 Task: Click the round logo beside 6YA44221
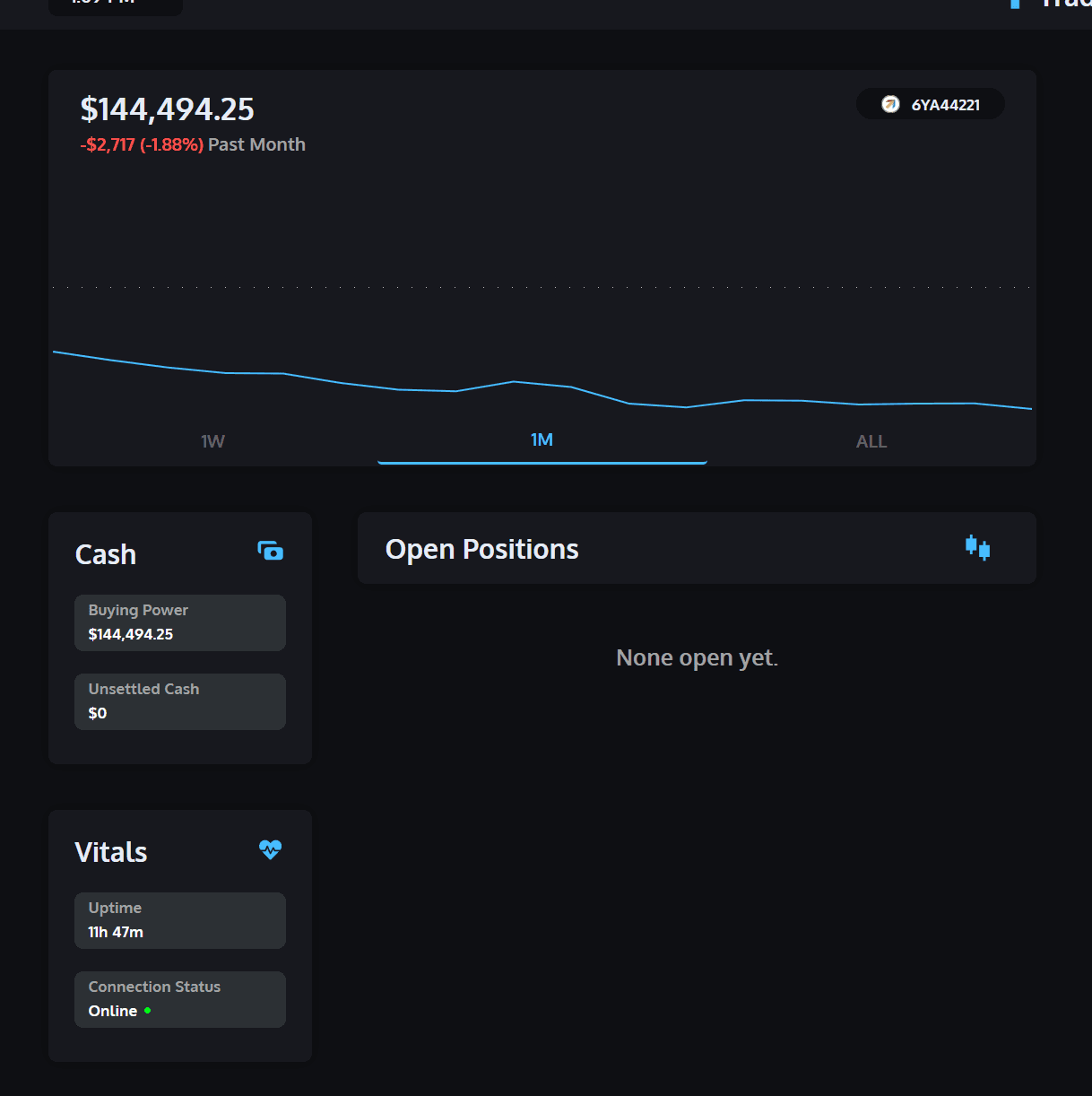pos(890,104)
